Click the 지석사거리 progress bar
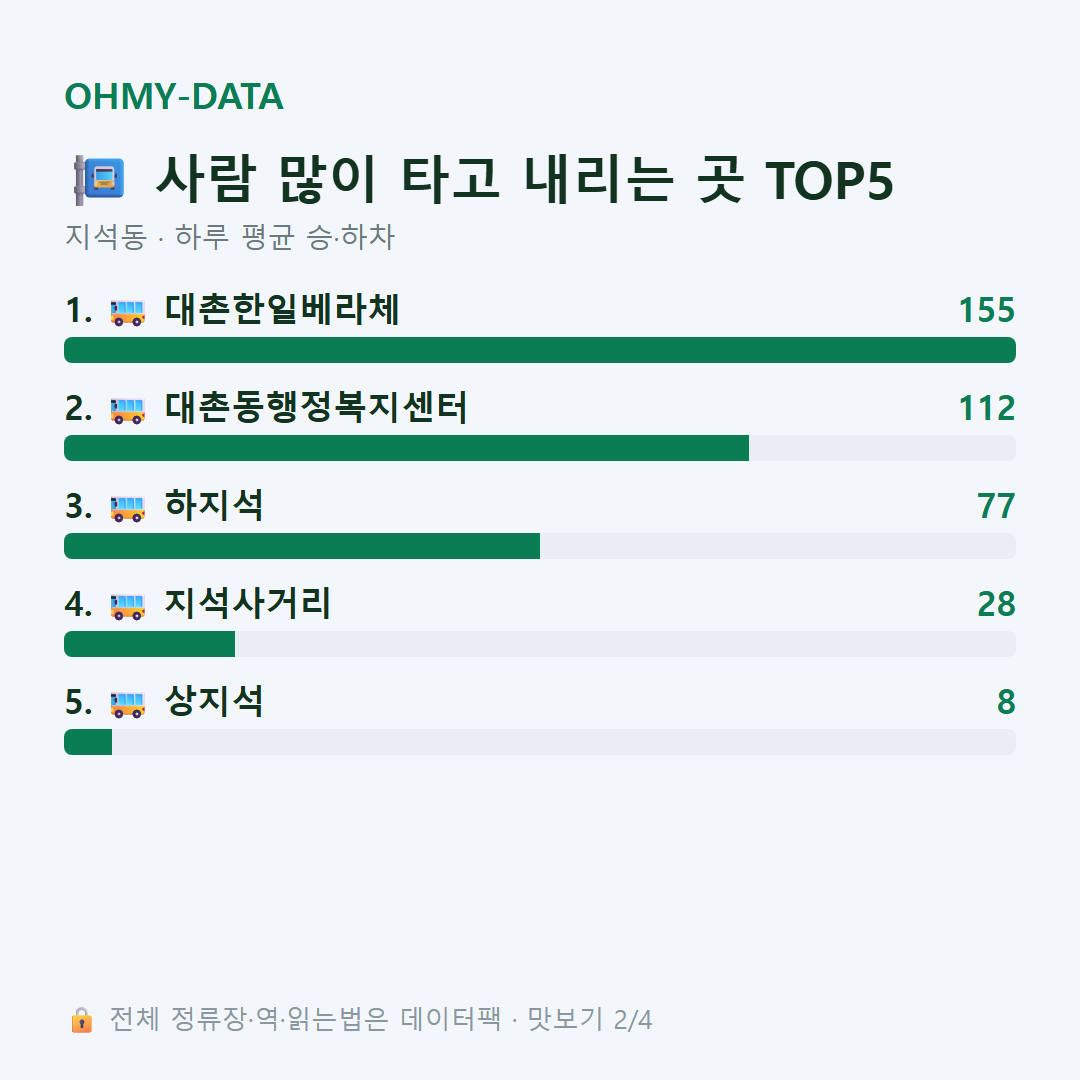This screenshot has height=1080, width=1080. 540,644
